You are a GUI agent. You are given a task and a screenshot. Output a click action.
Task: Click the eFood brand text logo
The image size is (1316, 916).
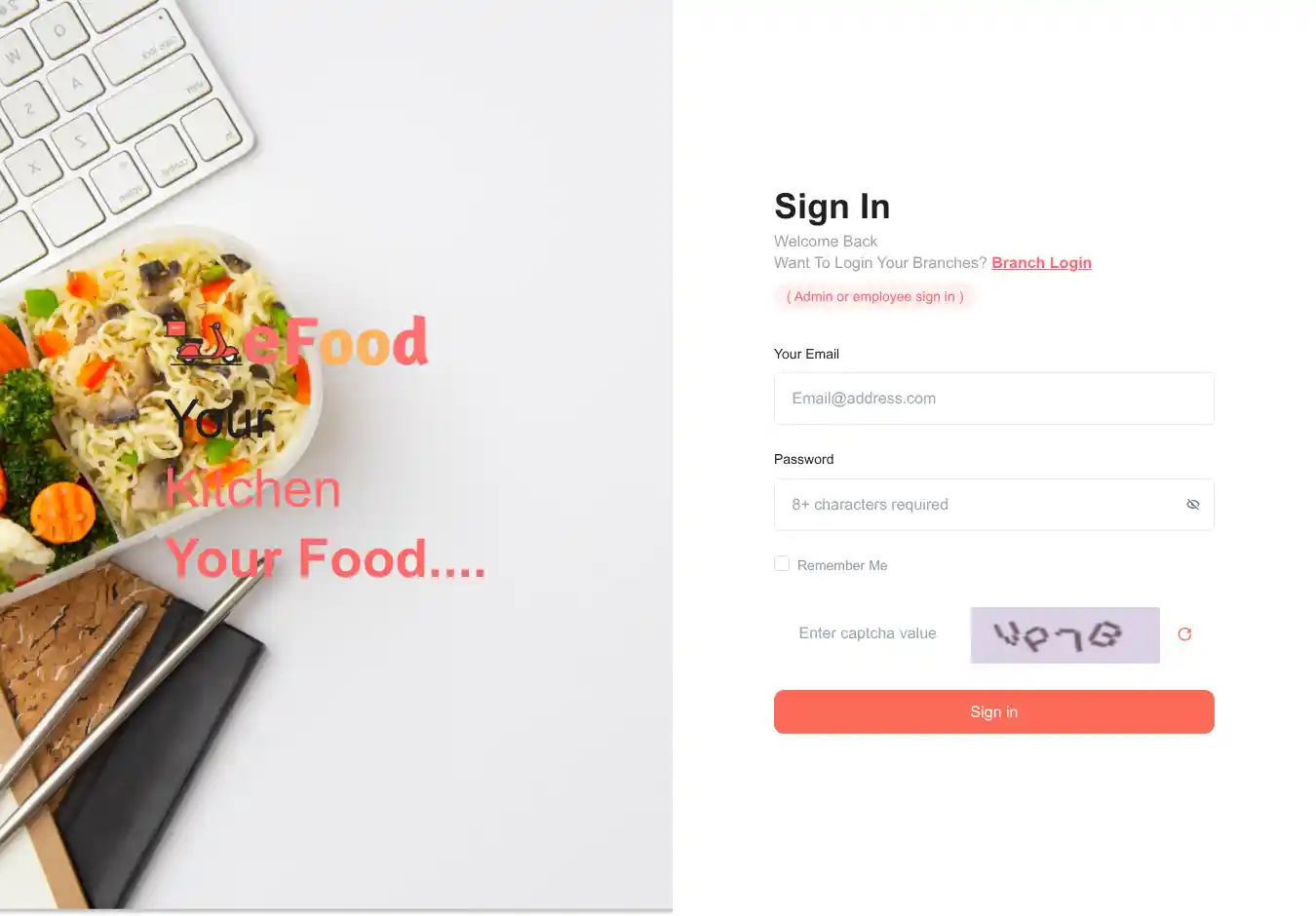pyautogui.click(x=335, y=342)
